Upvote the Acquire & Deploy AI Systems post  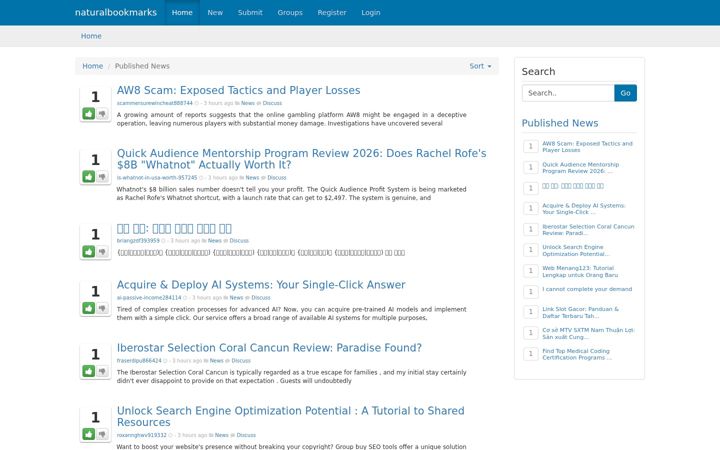click(89, 308)
